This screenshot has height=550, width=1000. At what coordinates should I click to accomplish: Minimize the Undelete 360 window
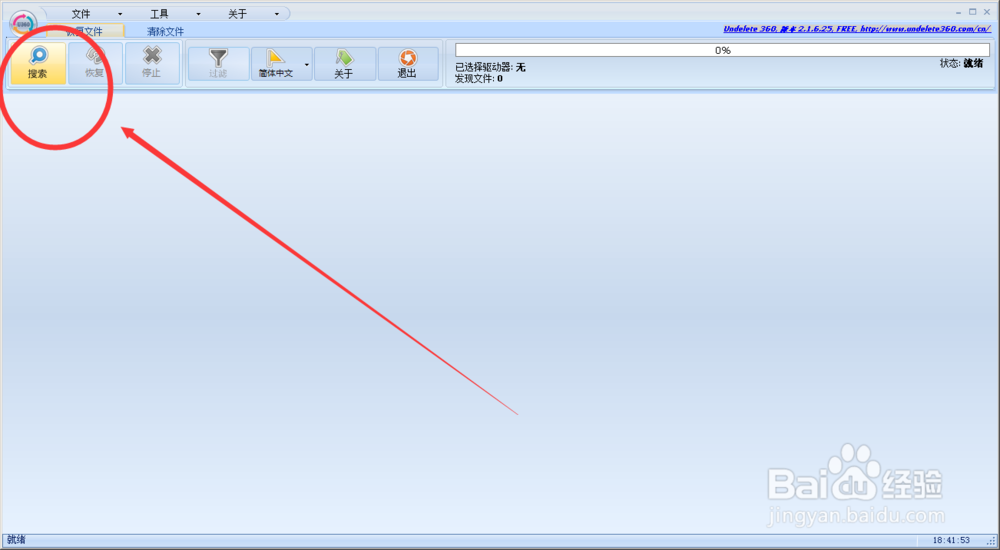point(959,12)
